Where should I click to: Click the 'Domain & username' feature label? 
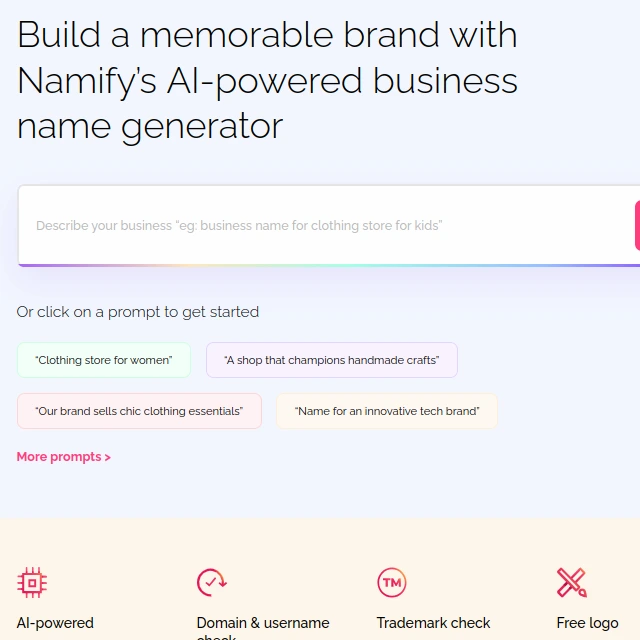pos(263,623)
